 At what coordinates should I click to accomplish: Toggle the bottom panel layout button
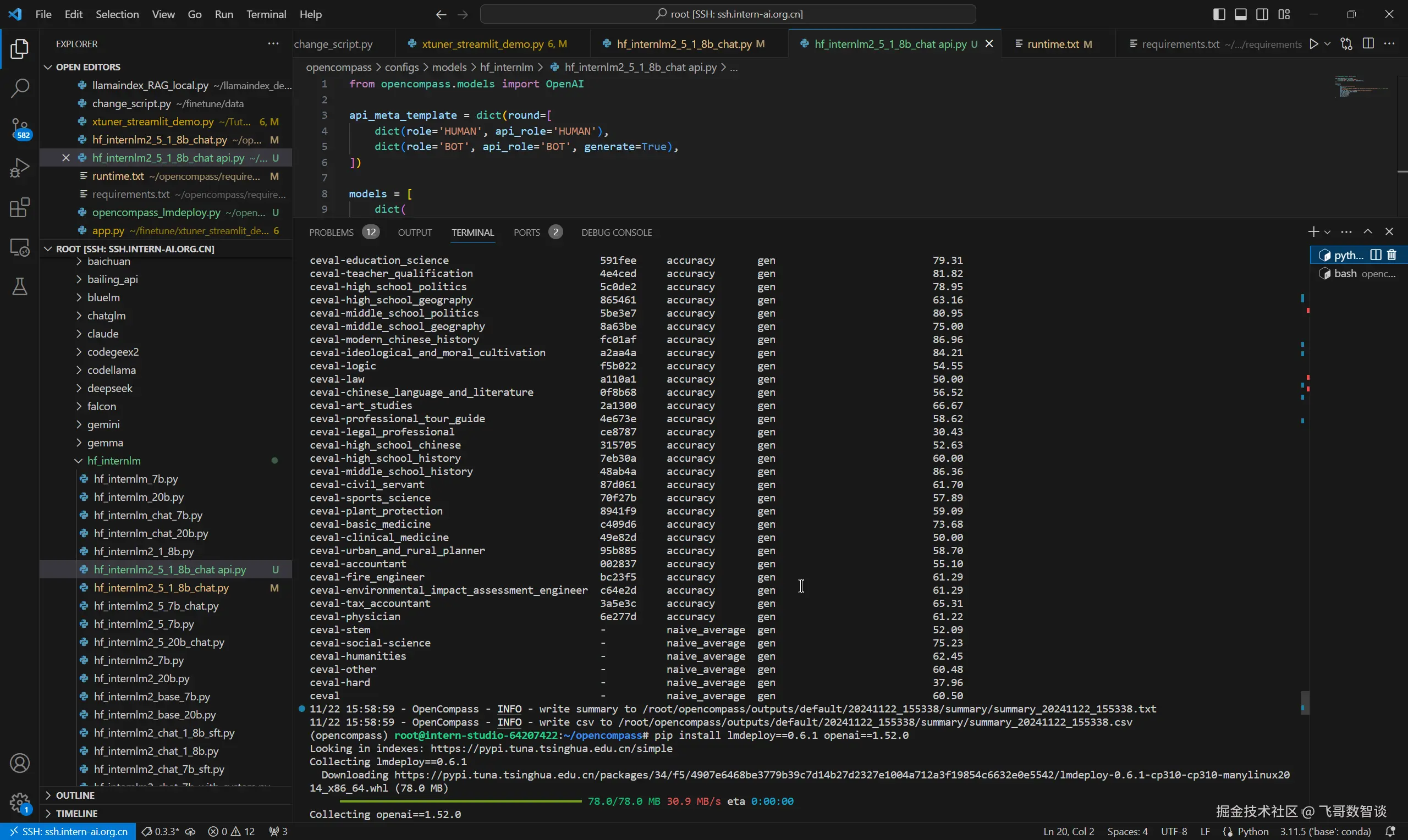point(1240,14)
